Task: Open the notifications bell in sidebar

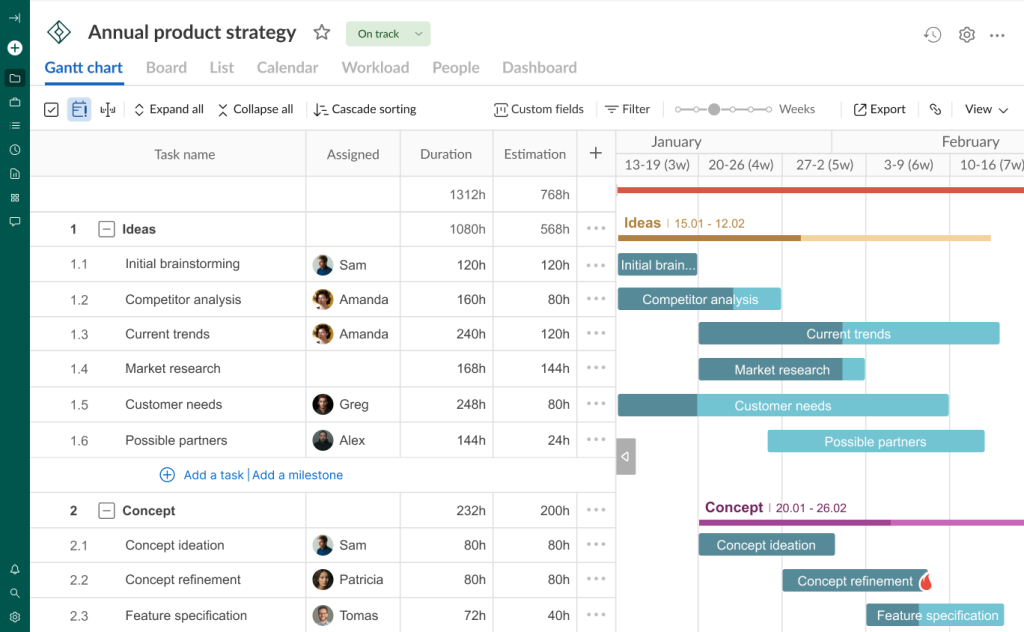Action: pos(14,569)
